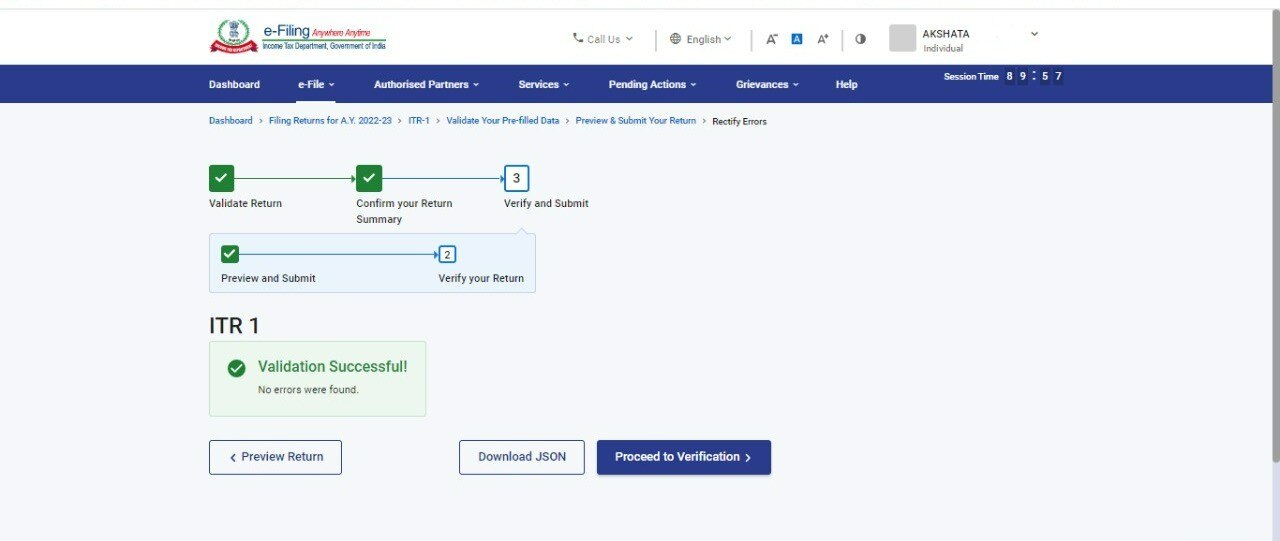Viewport: 1280px width, 541px height.
Task: Click the user profile avatar
Action: point(902,38)
